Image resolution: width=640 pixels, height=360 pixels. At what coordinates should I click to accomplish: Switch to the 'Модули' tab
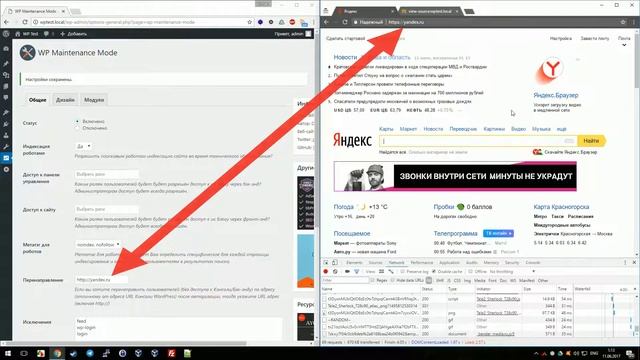coord(94,100)
